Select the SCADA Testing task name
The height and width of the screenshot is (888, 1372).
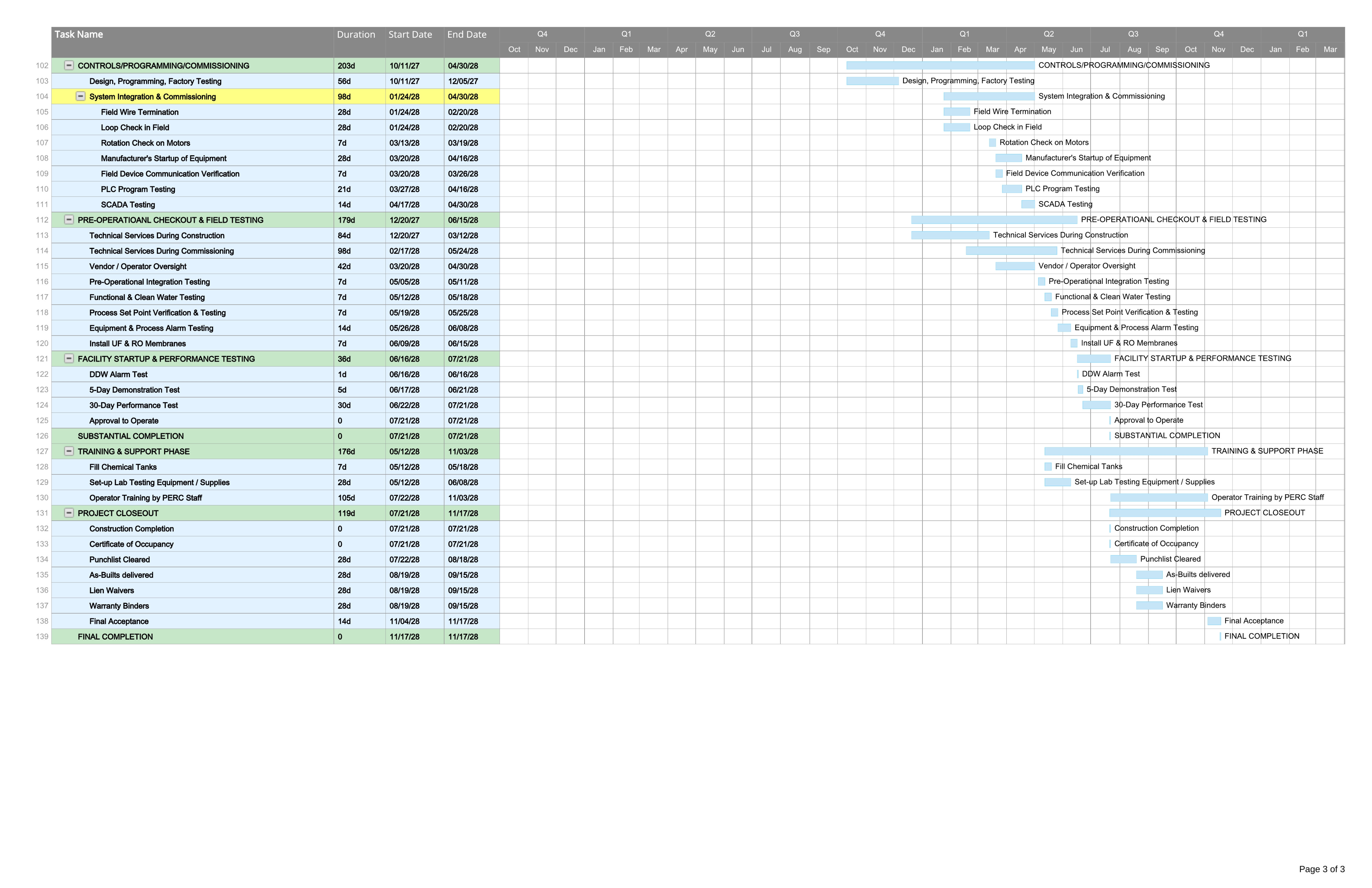click(x=128, y=205)
